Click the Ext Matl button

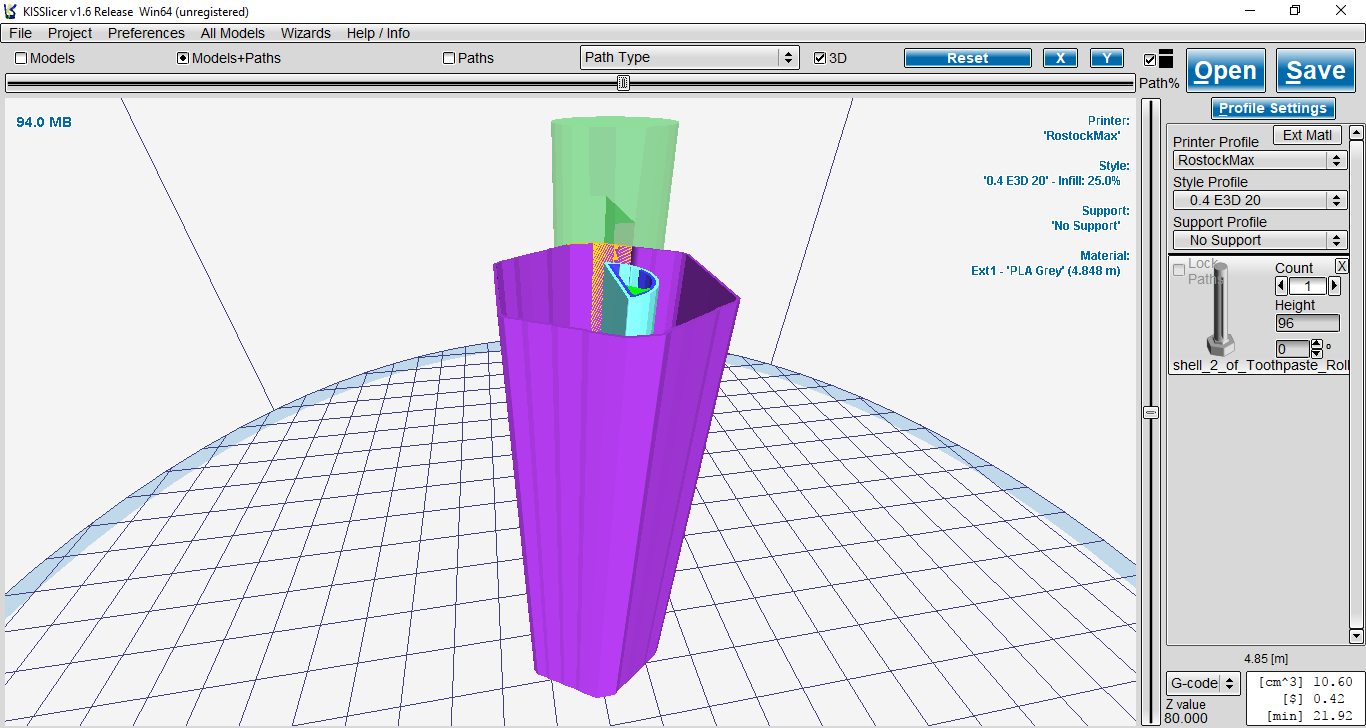point(1307,135)
